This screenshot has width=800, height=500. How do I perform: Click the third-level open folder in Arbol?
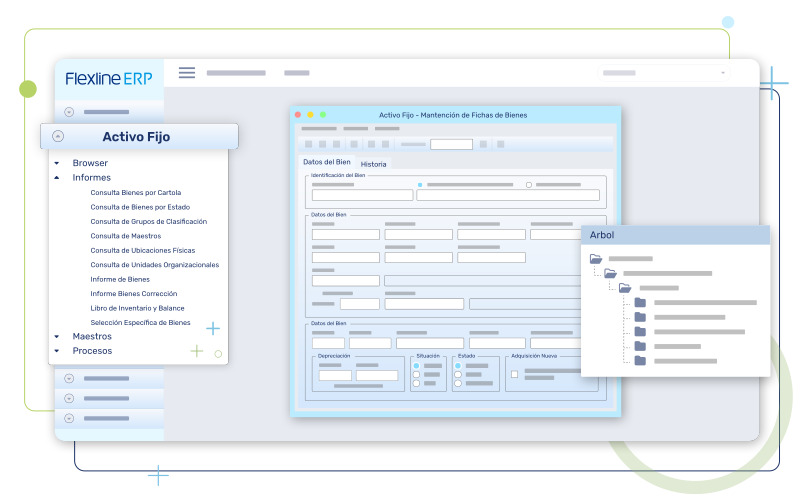(625, 288)
